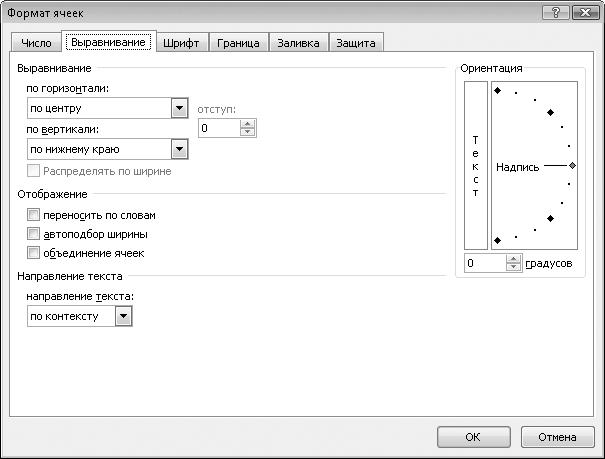The height and width of the screenshot is (459, 605).
Task: Check объединение ячеек option
Action: (x=34, y=253)
